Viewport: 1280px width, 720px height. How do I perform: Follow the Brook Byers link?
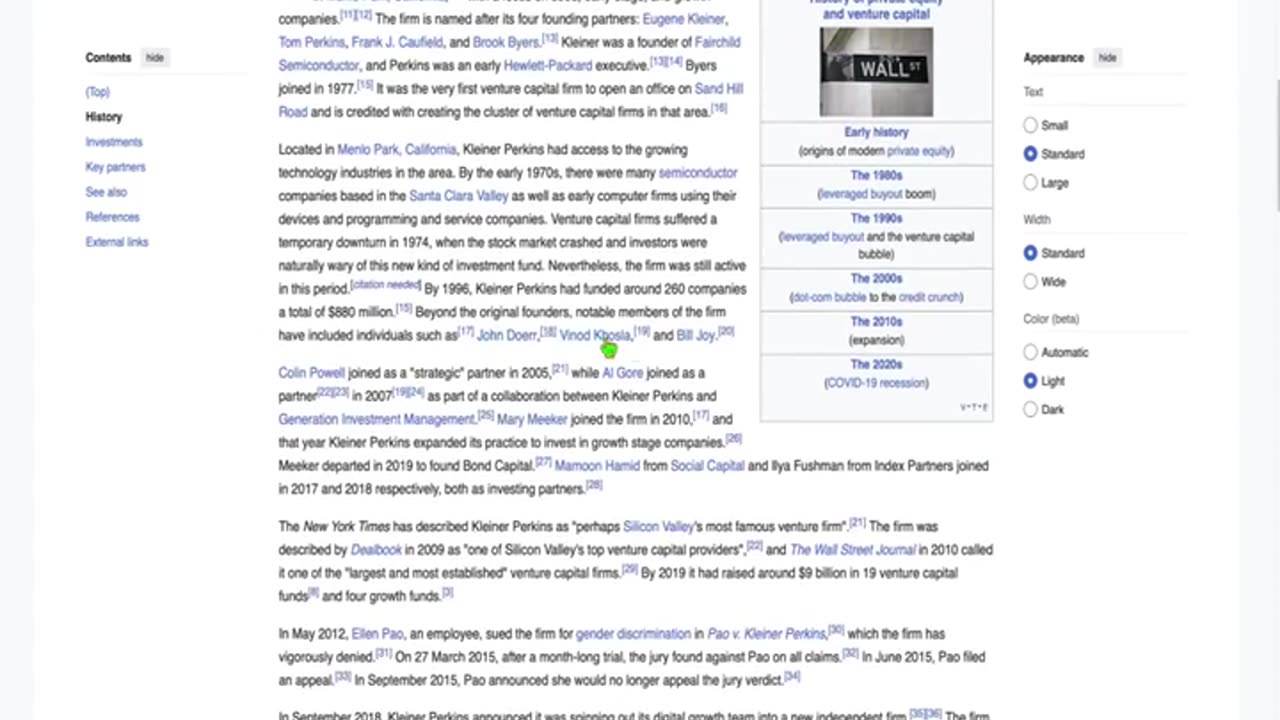pos(506,42)
